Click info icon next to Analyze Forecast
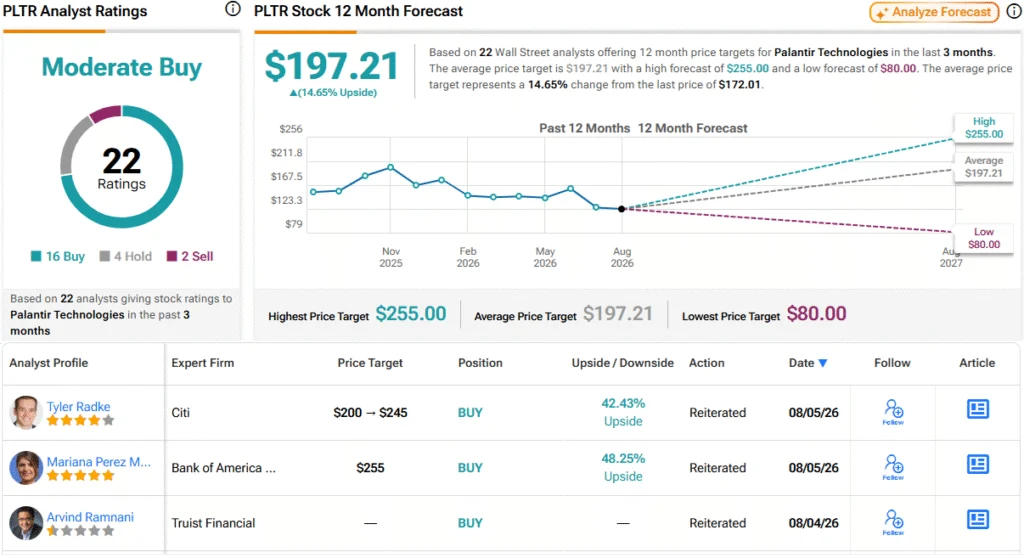The height and width of the screenshot is (558, 1024). coord(1014,11)
